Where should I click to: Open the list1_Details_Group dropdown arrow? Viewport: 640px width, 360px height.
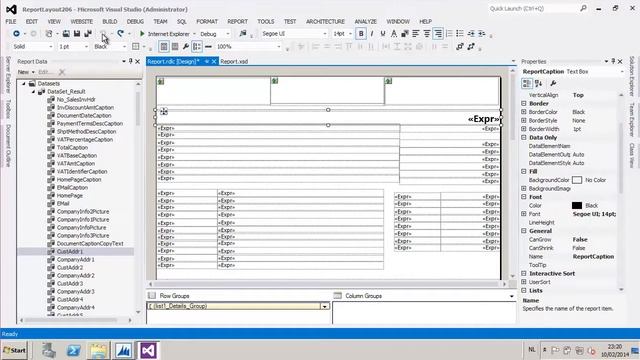click(x=324, y=306)
